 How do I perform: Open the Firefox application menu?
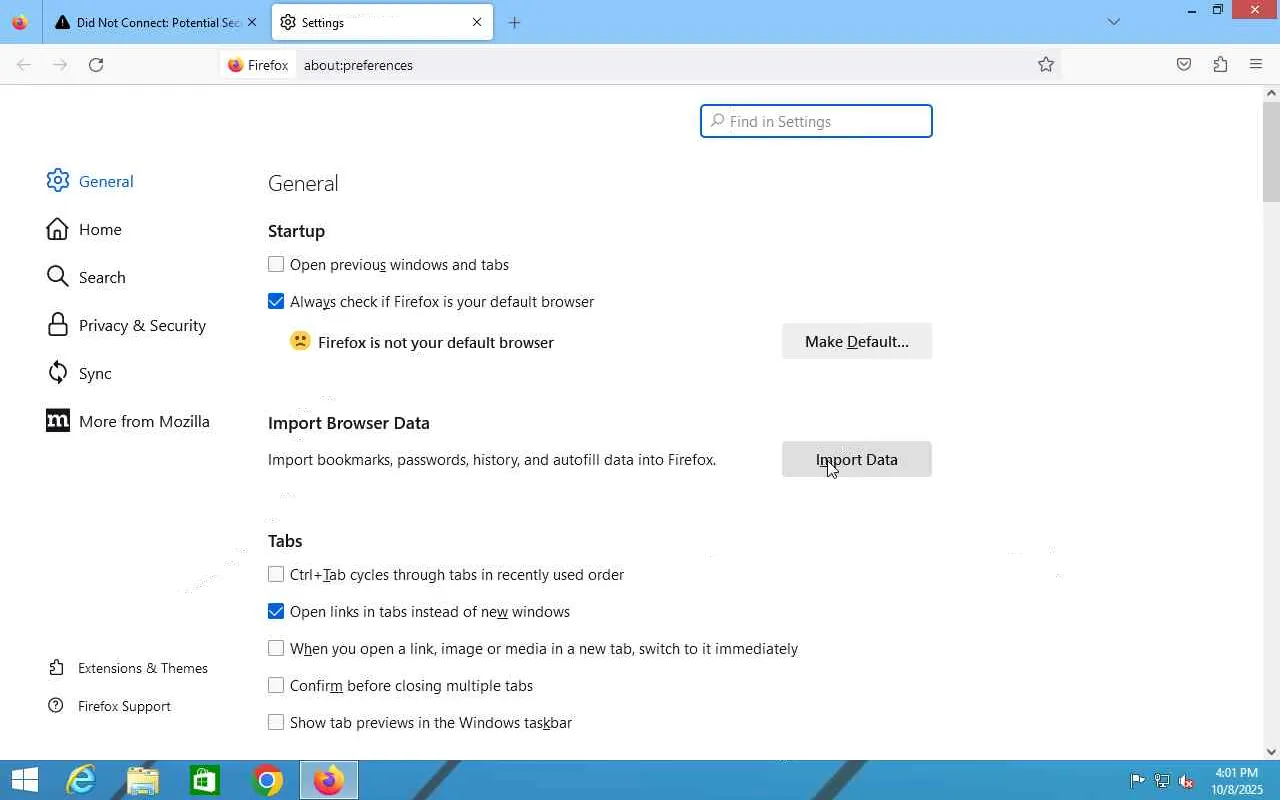pos(1256,65)
